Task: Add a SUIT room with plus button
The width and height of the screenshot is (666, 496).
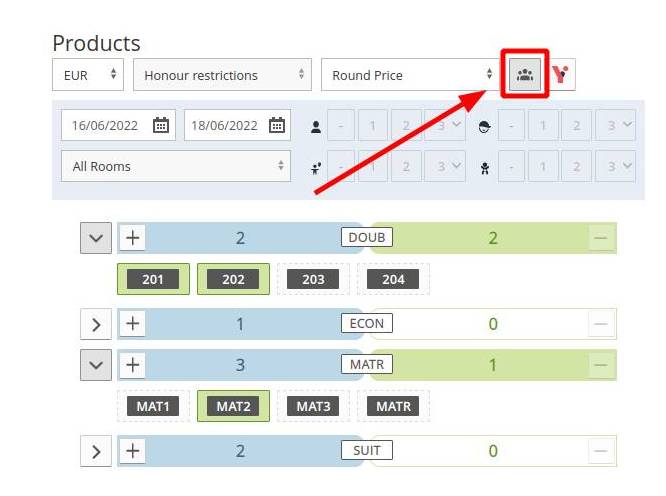Action: [133, 451]
